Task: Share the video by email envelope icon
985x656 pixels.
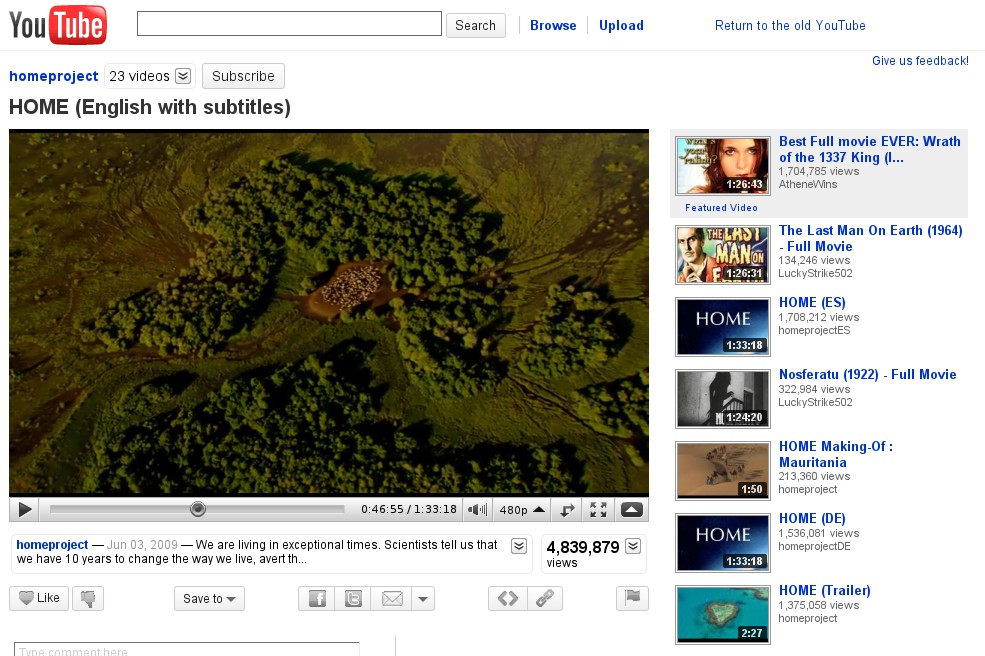Action: [x=391, y=598]
